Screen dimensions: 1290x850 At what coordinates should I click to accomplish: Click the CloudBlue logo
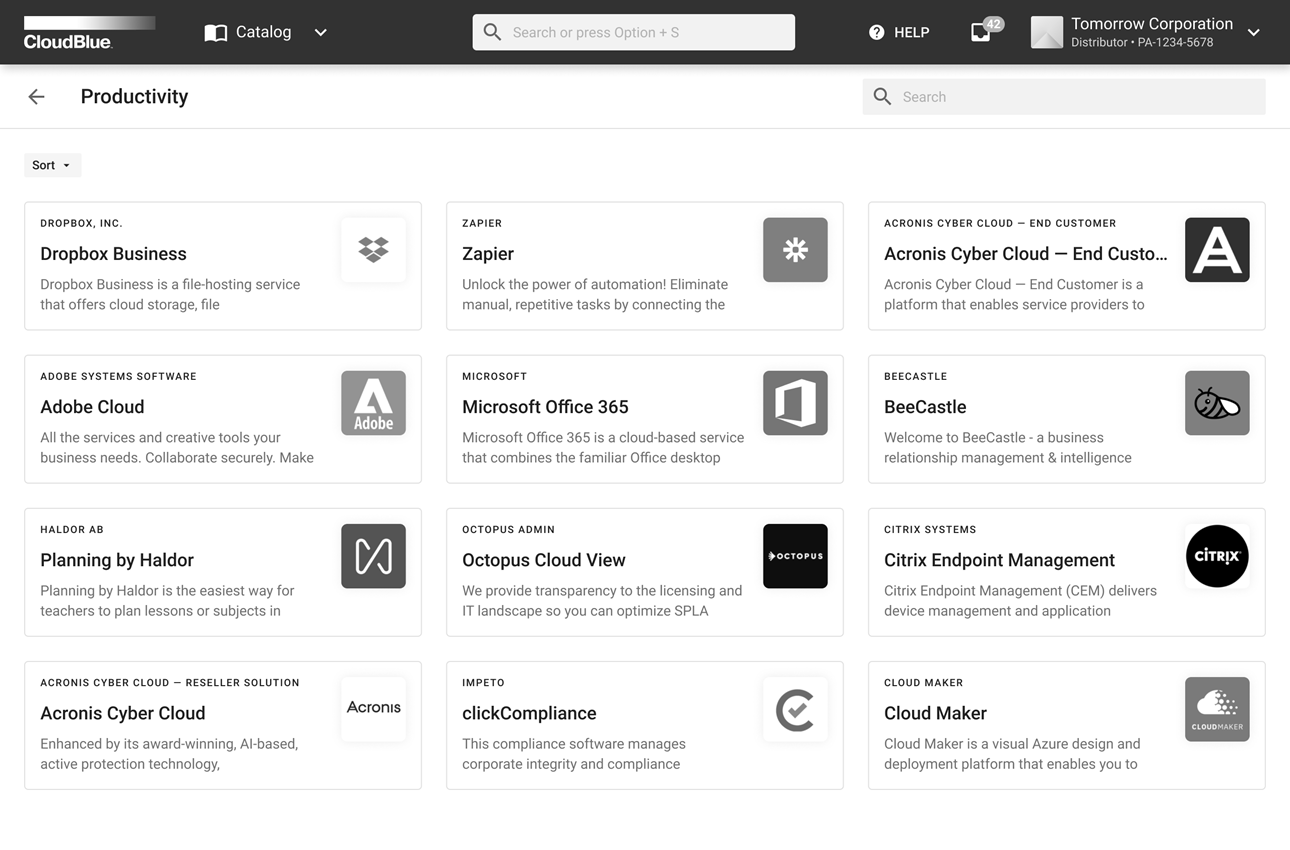coord(88,31)
